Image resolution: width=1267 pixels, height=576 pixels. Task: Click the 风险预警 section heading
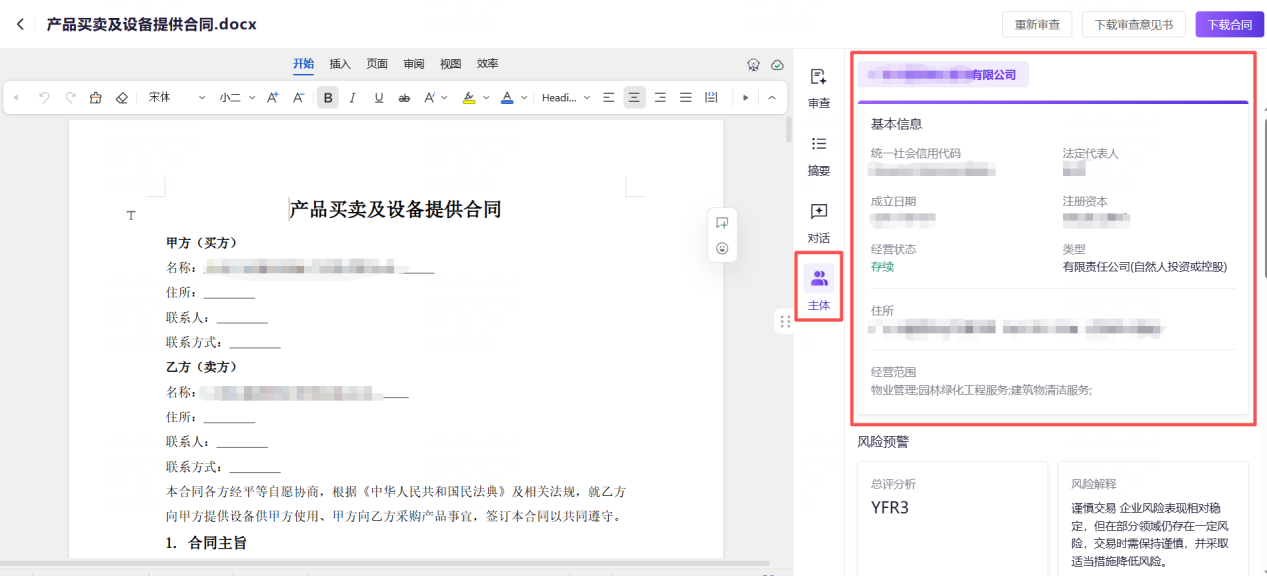883,441
